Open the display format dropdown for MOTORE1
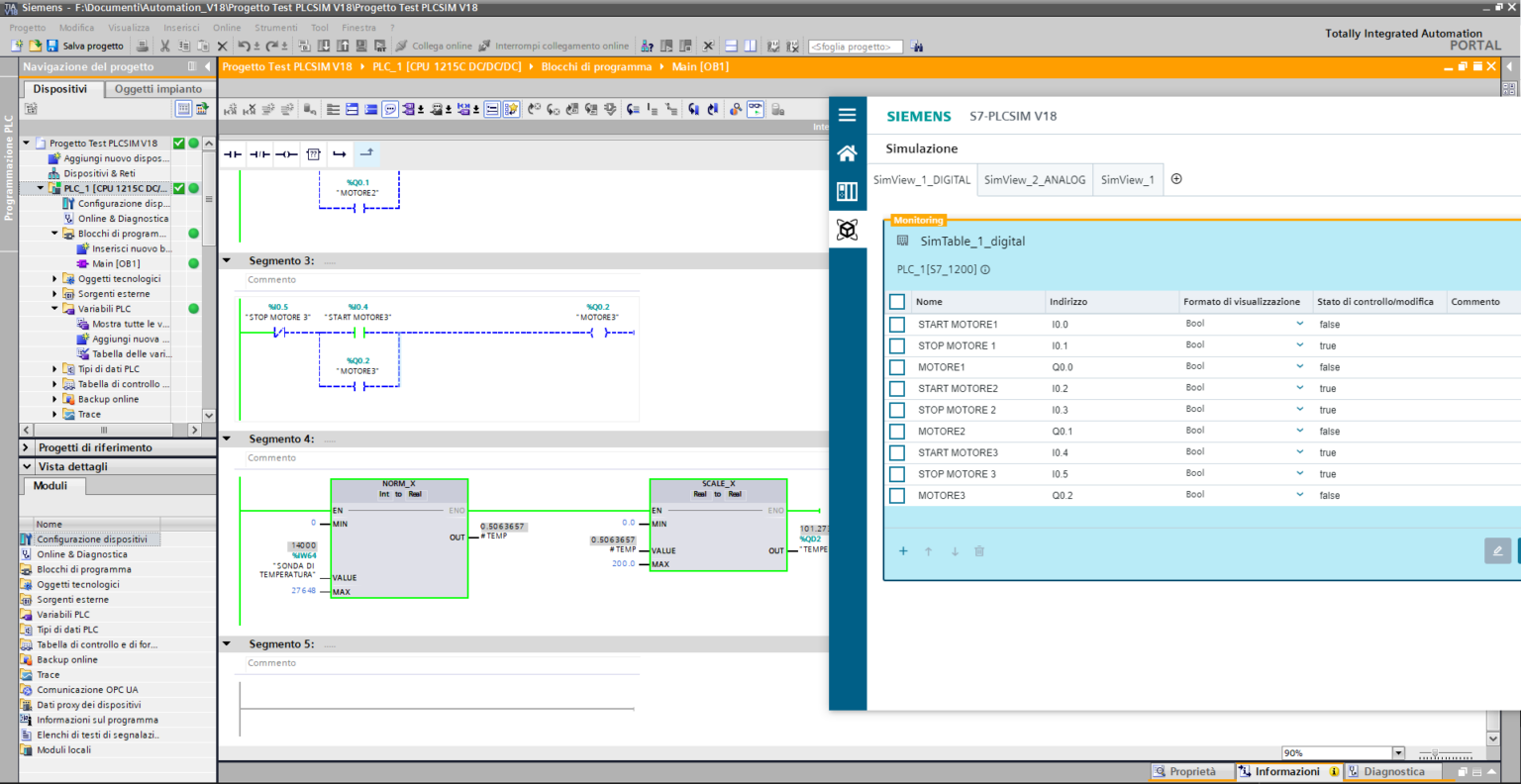Viewport: 1521px width, 784px height. (1299, 366)
